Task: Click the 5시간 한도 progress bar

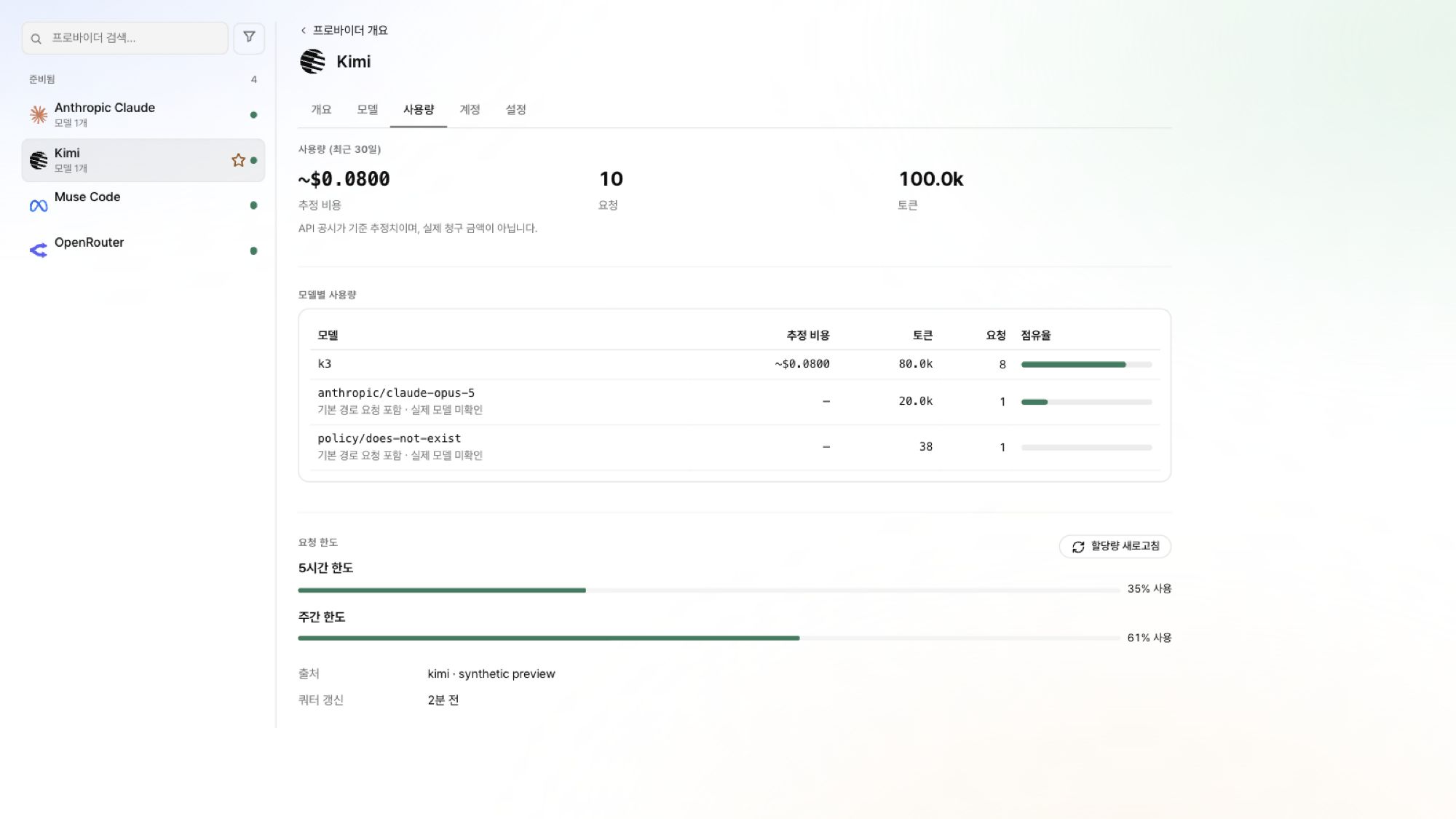Action: [x=708, y=590]
